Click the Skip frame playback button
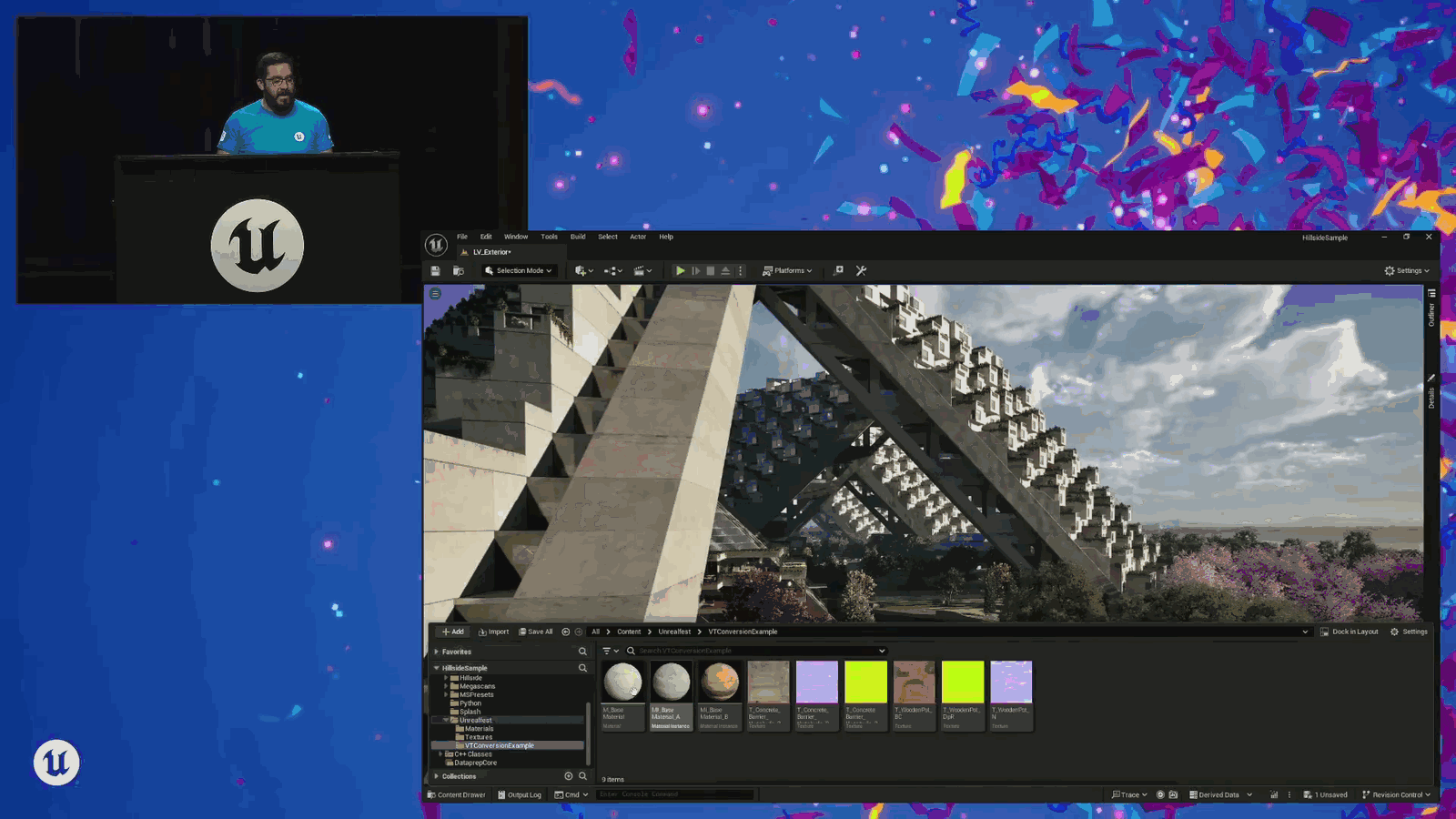Viewport: 1456px width, 819px height. (x=696, y=270)
